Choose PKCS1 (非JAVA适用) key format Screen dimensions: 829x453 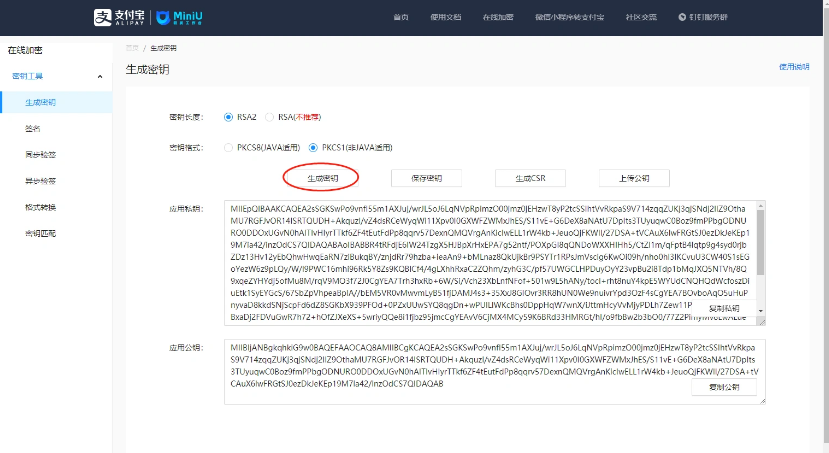351,147
